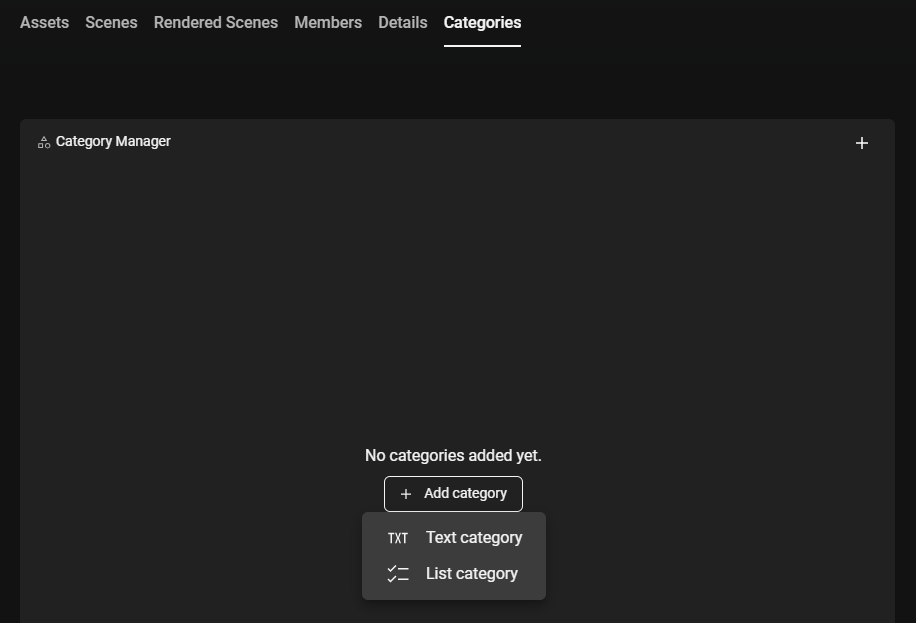Open the Details tab
The height and width of the screenshot is (623, 916).
(x=403, y=22)
